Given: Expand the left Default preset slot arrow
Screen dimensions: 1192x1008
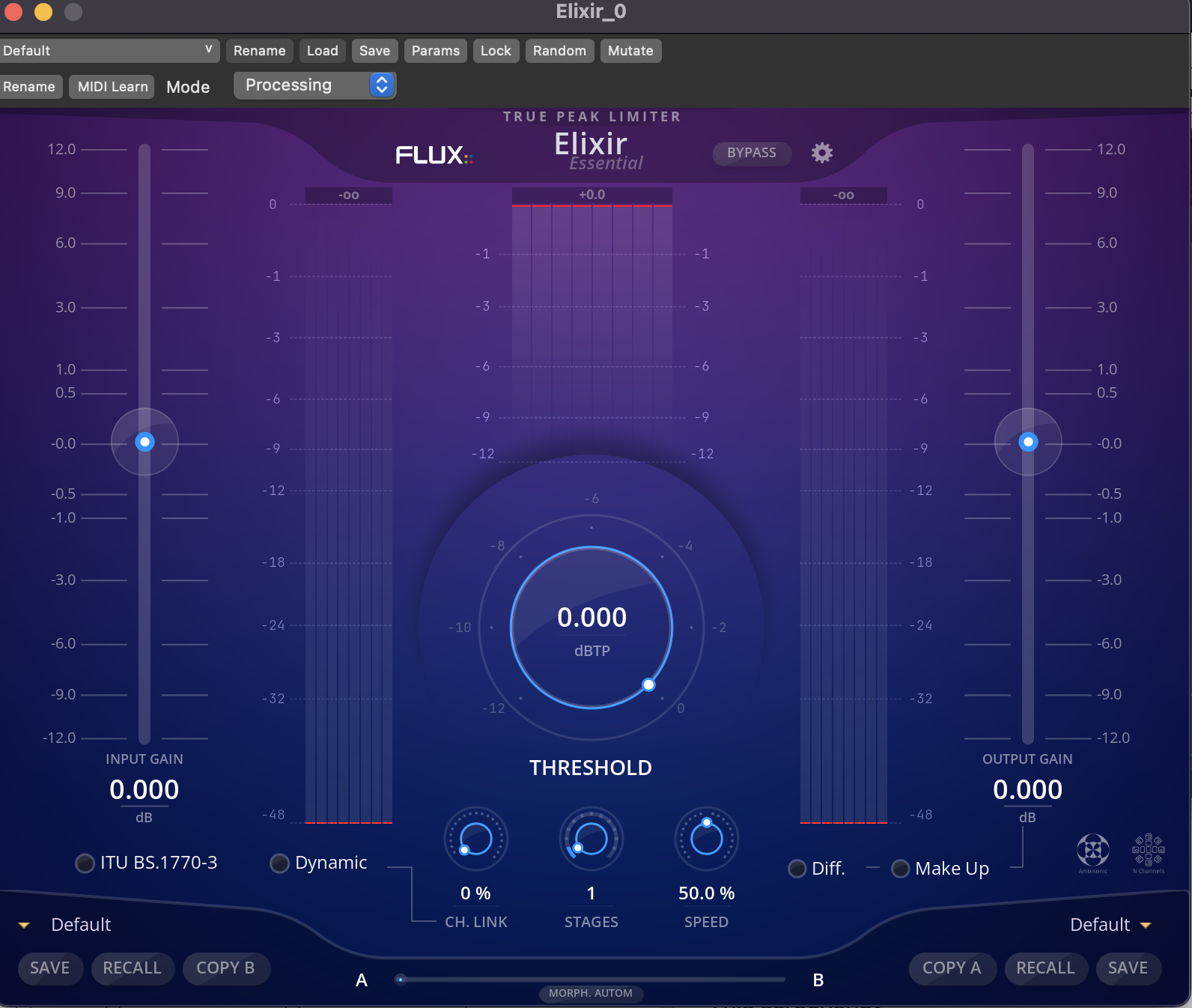Looking at the screenshot, I should point(24,926).
